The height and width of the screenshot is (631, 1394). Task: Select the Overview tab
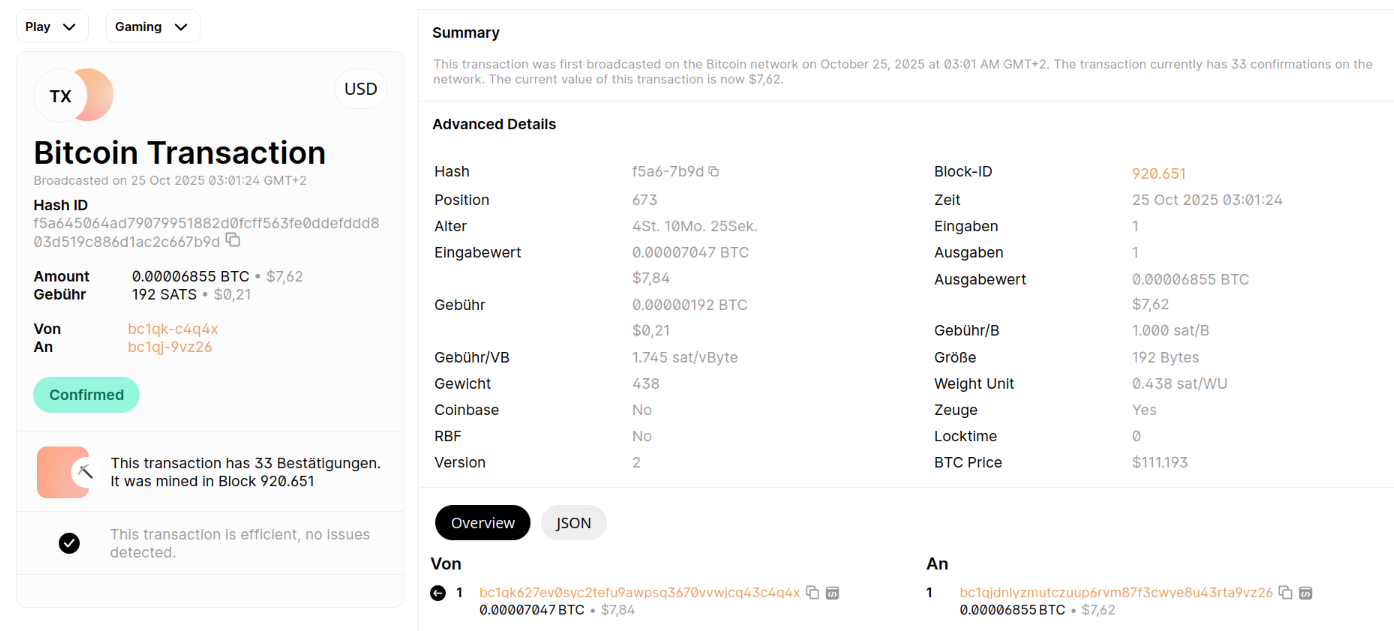click(x=483, y=523)
